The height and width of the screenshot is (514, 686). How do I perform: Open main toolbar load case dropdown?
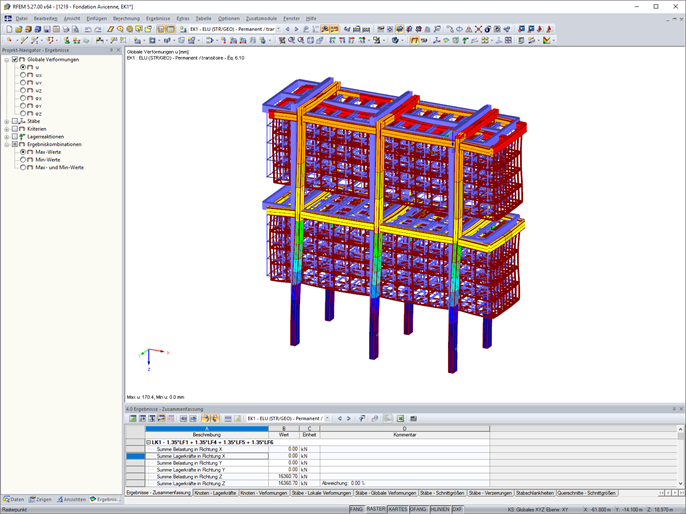pos(278,29)
